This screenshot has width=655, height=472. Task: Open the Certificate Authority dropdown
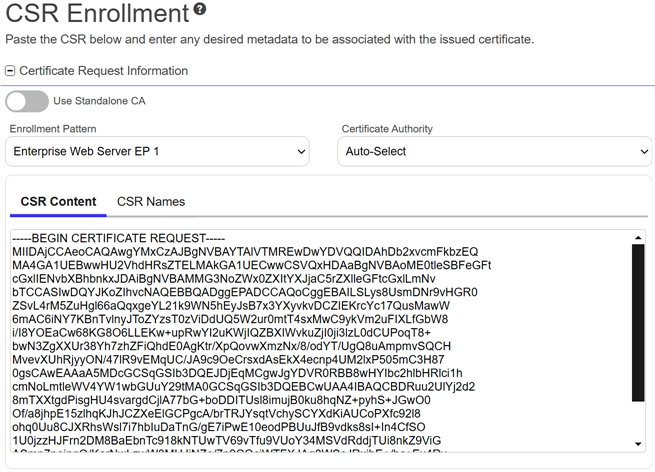(496, 151)
